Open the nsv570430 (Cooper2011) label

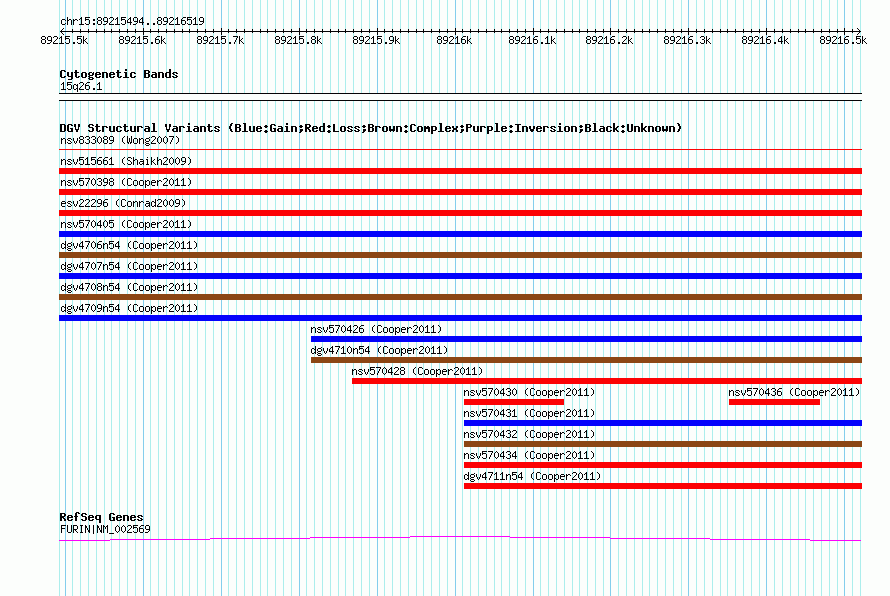coord(529,392)
